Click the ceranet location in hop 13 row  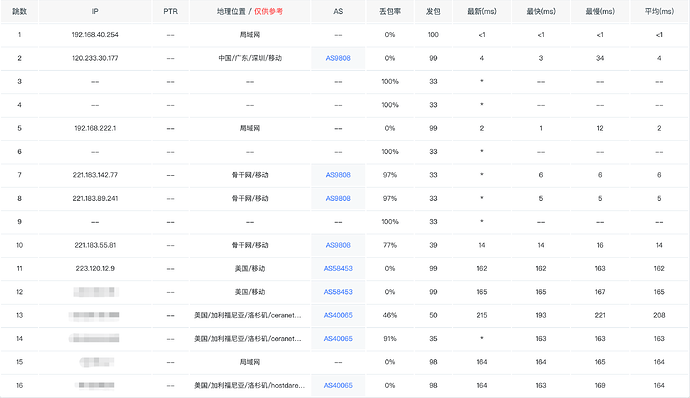[x=248, y=315]
